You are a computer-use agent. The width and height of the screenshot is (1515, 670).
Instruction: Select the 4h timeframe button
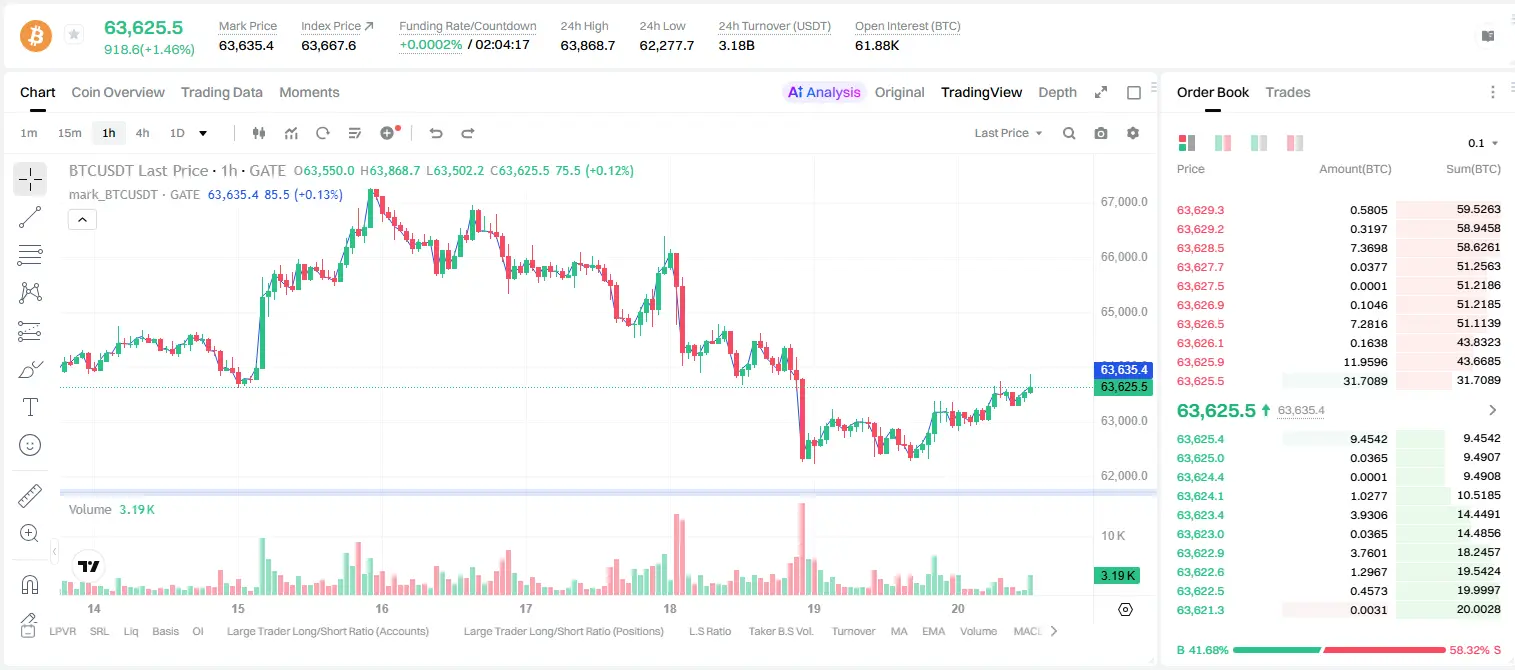click(x=143, y=133)
